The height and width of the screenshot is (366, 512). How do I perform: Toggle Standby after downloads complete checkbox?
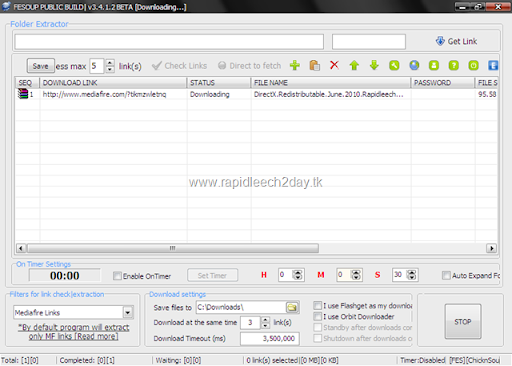click(x=318, y=327)
